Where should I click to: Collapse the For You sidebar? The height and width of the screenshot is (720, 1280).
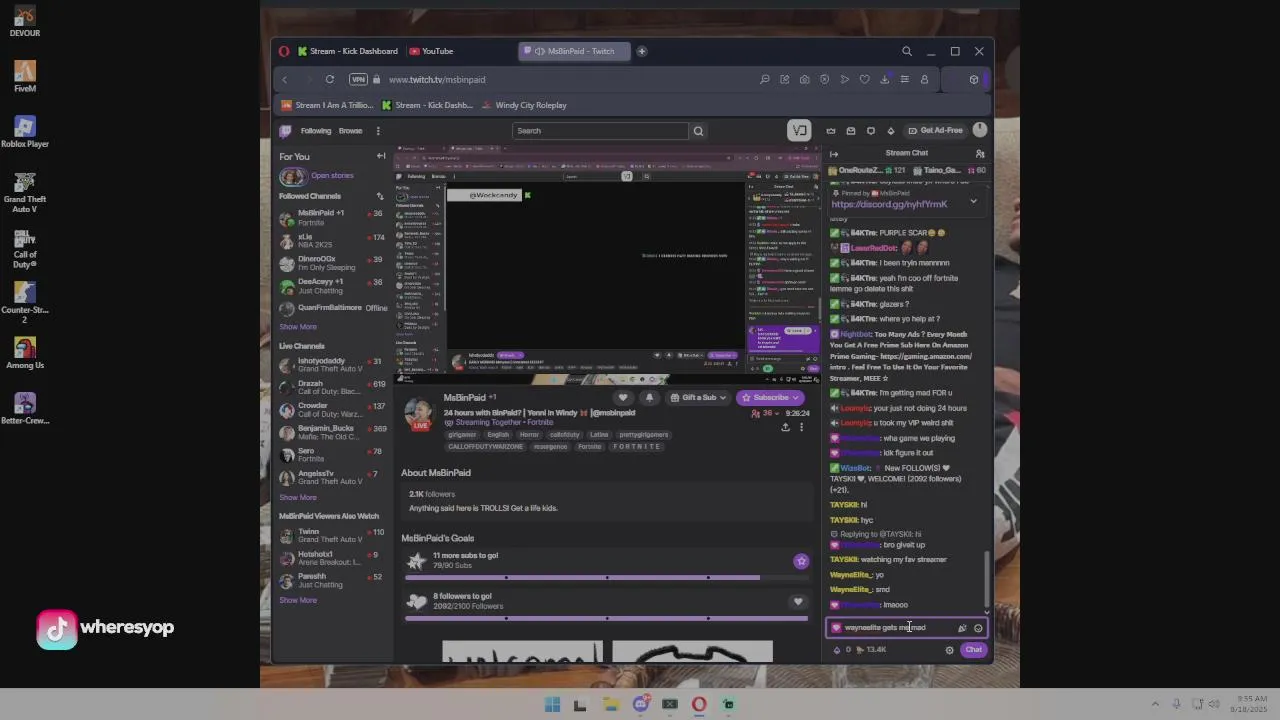tap(381, 156)
